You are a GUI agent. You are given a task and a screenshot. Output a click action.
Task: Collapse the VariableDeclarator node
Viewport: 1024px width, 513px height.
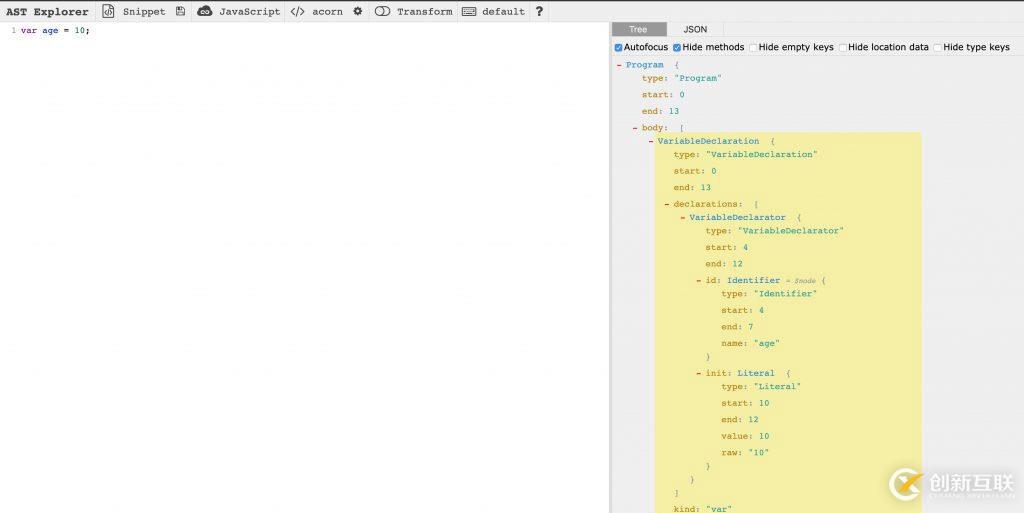[x=683, y=218]
